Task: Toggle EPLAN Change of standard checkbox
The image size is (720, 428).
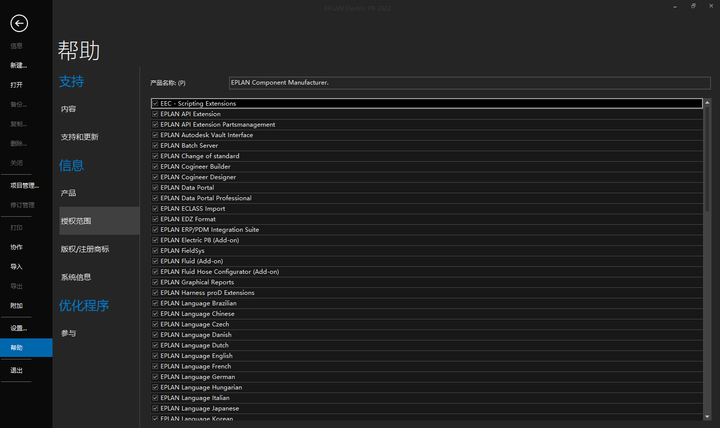Action: coord(155,156)
